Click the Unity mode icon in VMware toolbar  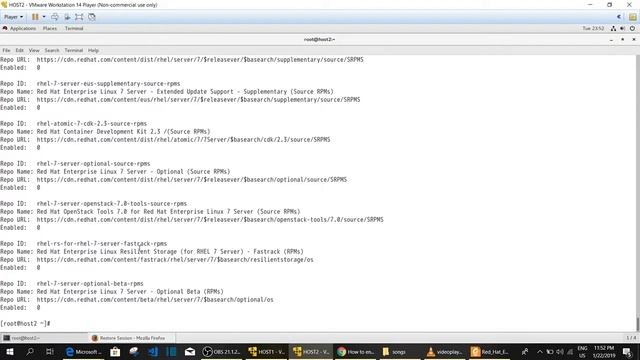[92, 17]
